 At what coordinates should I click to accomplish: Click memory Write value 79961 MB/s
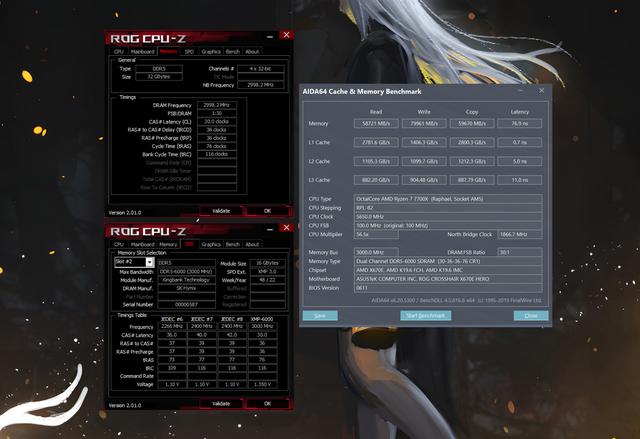tap(424, 123)
